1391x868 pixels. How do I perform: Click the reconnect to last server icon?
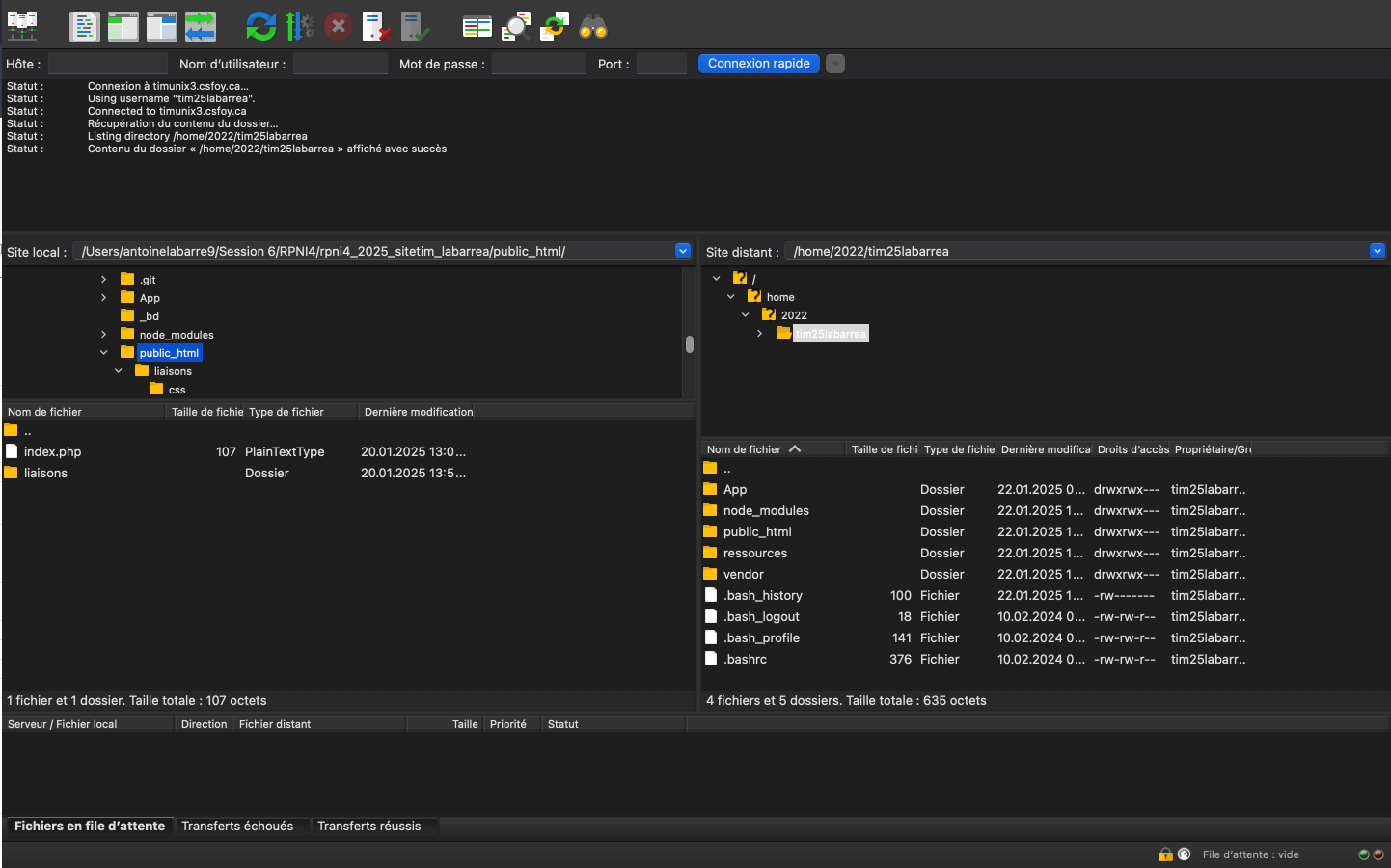coord(415,26)
